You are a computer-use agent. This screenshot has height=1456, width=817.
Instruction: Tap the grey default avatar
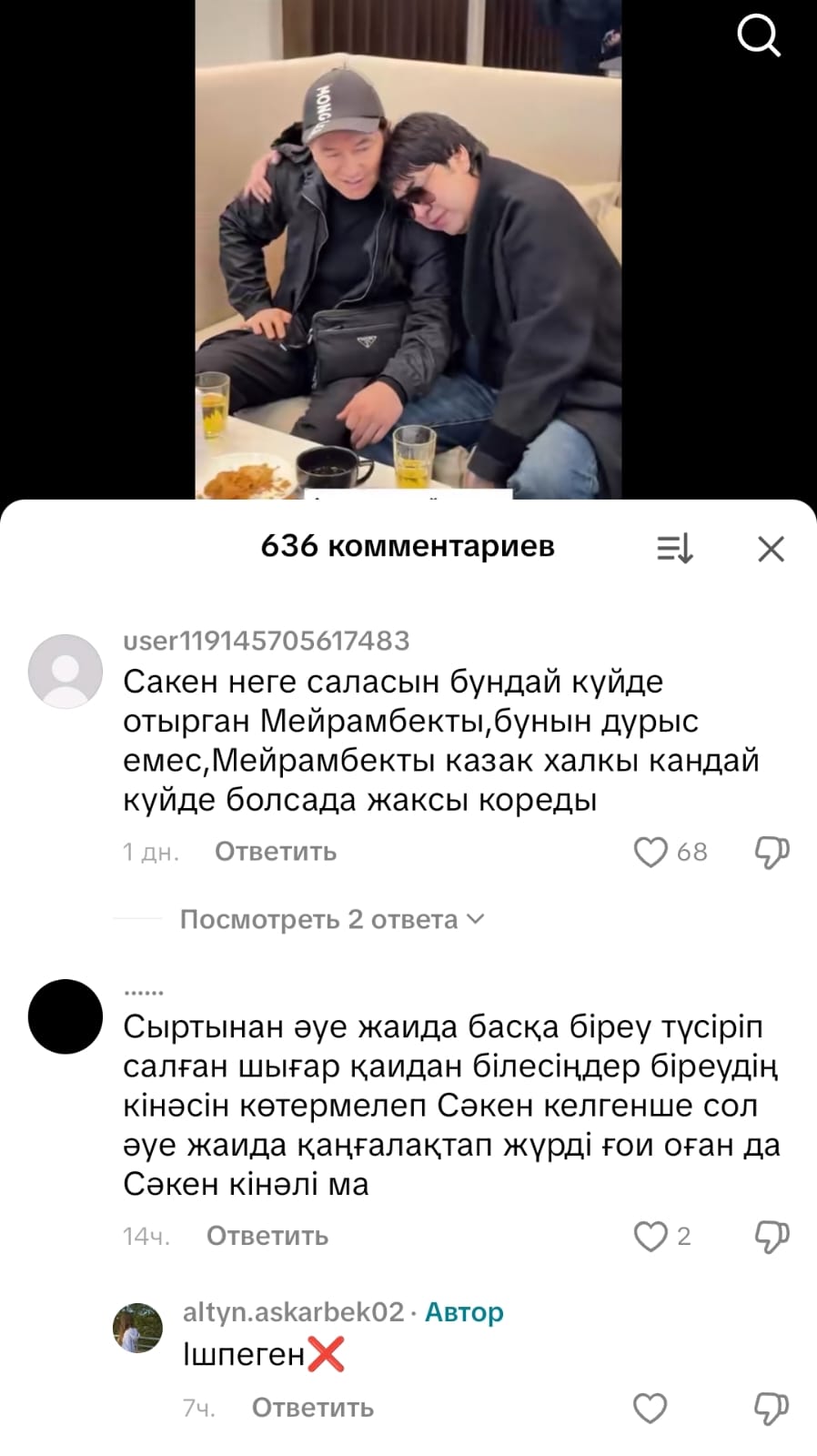point(66,672)
